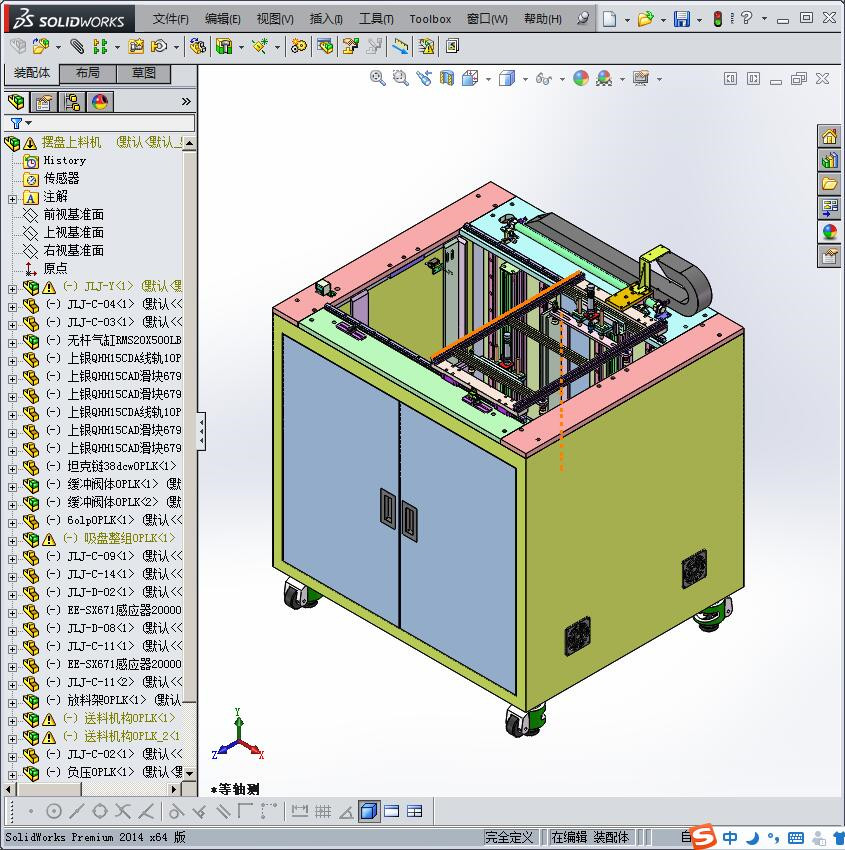Open File Explorer folder in task pane
Image resolution: width=845 pixels, height=850 pixels.
click(x=829, y=183)
